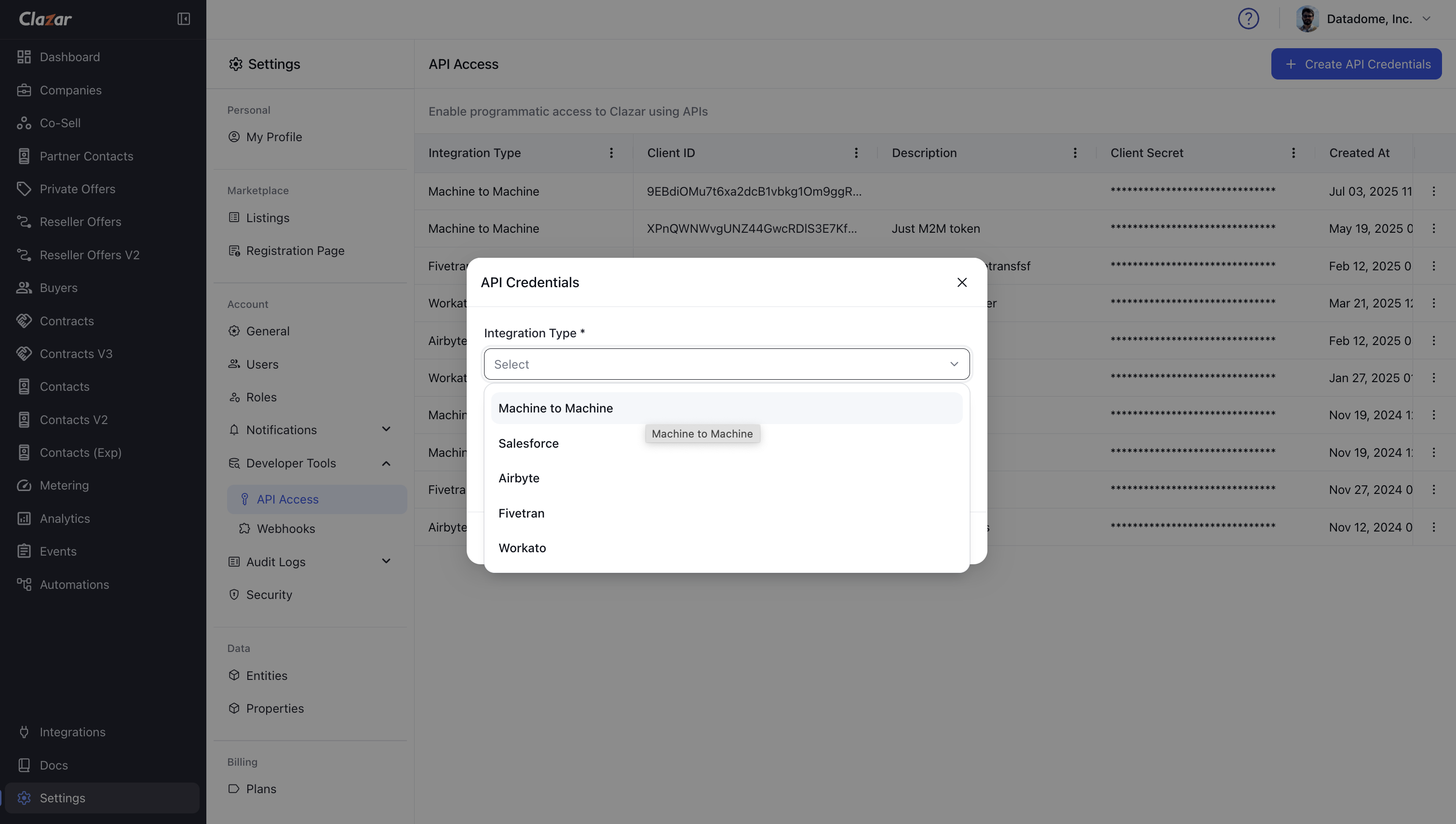Screen dimensions: 1456x824
Task: Choose Workato integration option
Action: coord(726,548)
